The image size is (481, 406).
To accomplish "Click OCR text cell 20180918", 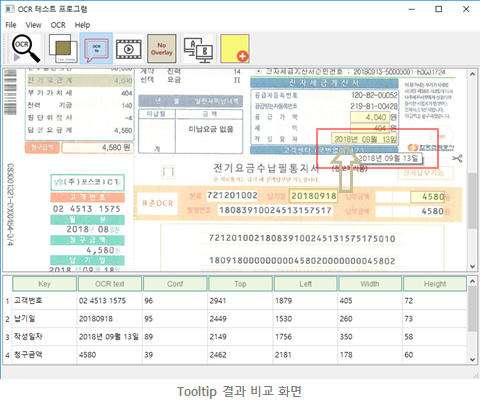I will (x=110, y=319).
